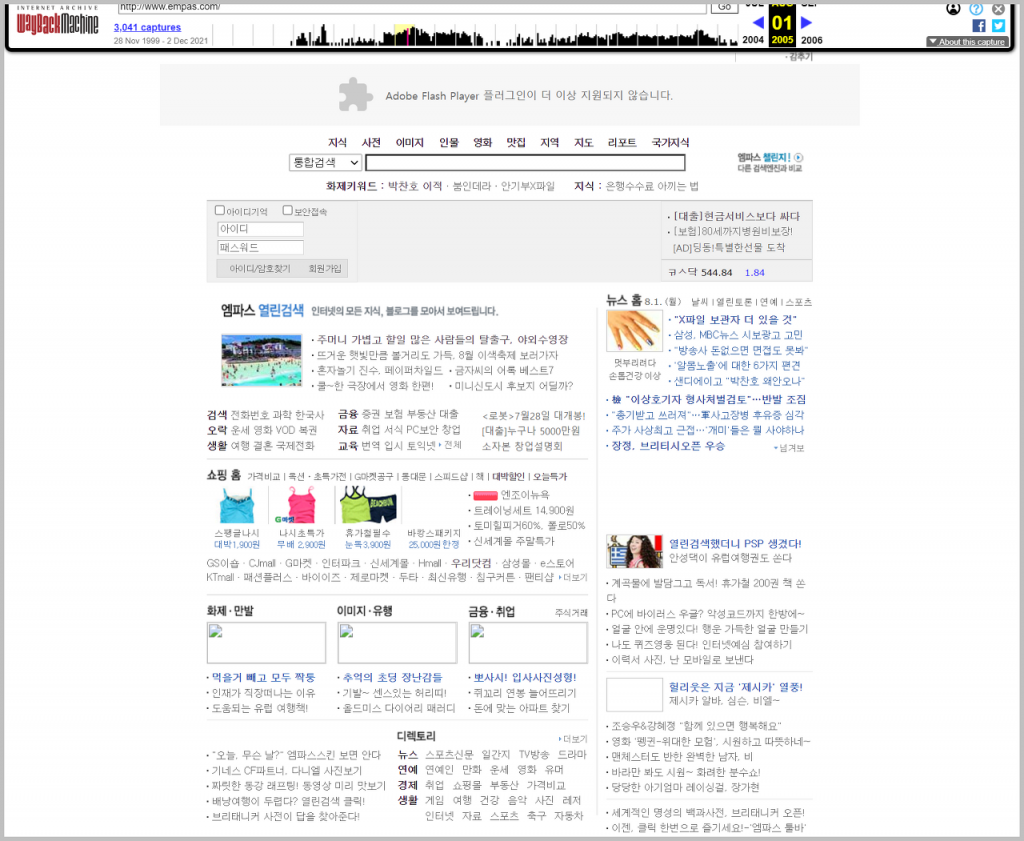
Task: Open the green swimwear set product image
Action: coord(368,505)
